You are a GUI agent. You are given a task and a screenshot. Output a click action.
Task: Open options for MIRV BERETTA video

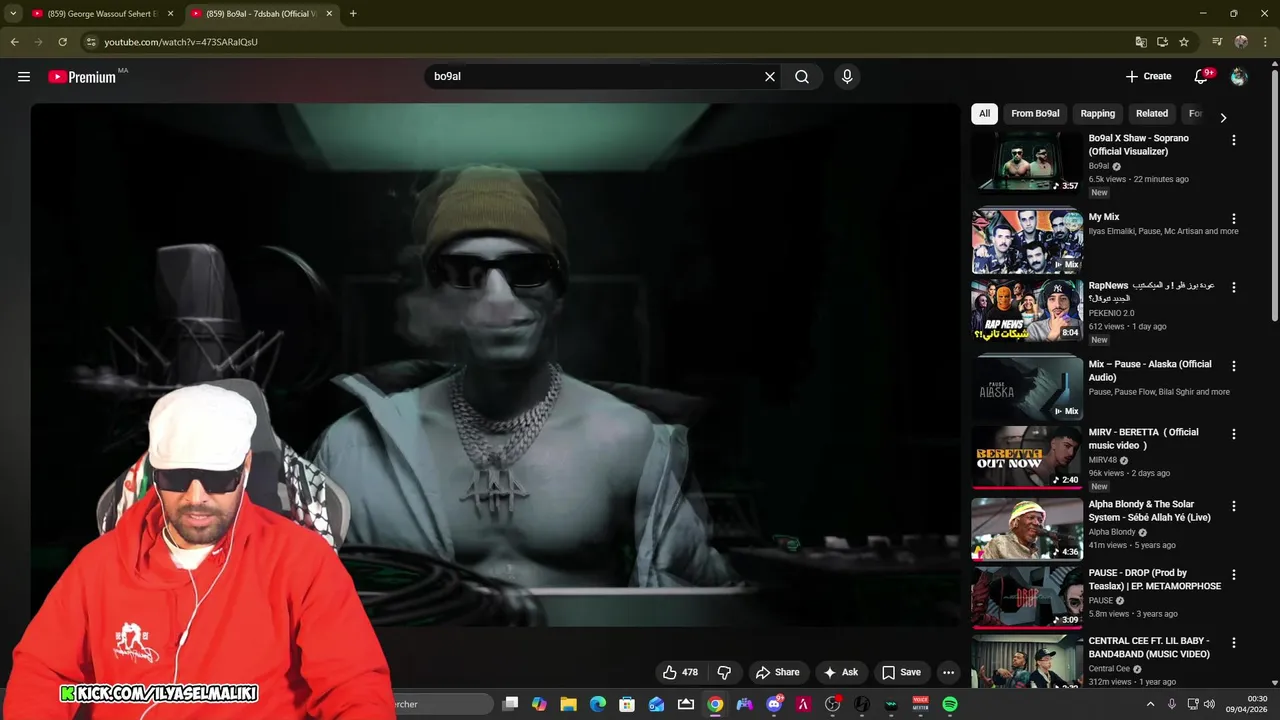[x=1233, y=434]
